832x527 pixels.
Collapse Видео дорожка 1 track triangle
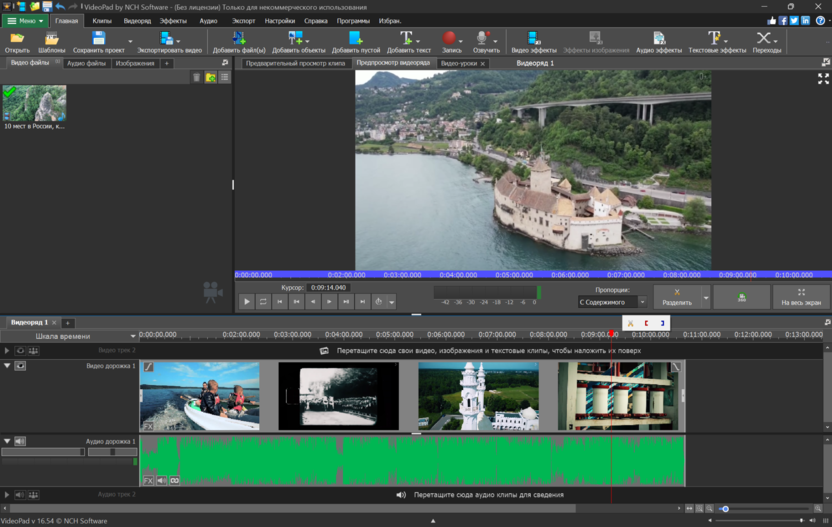pos(7,366)
